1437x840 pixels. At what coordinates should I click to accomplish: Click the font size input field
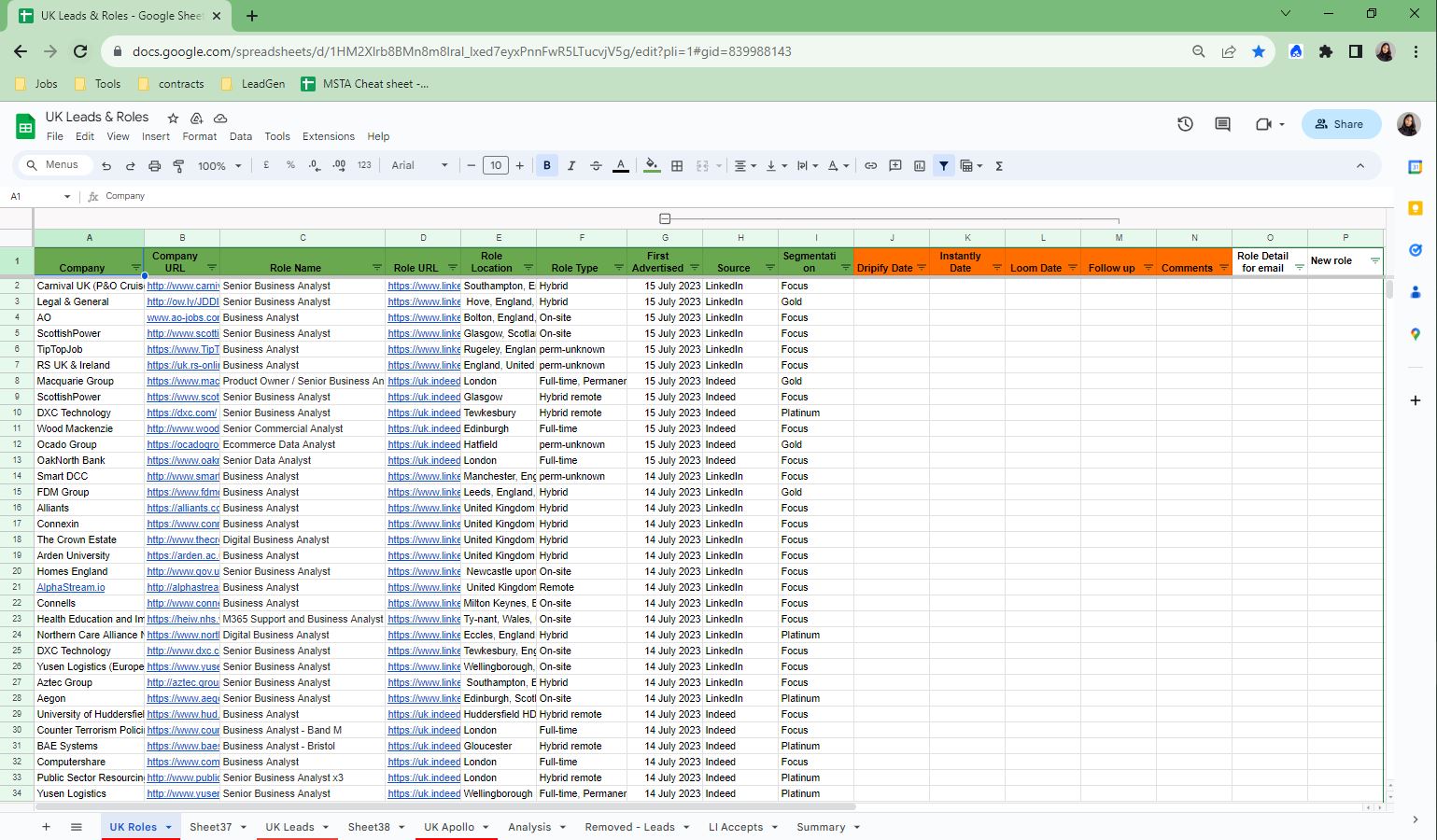(x=496, y=166)
